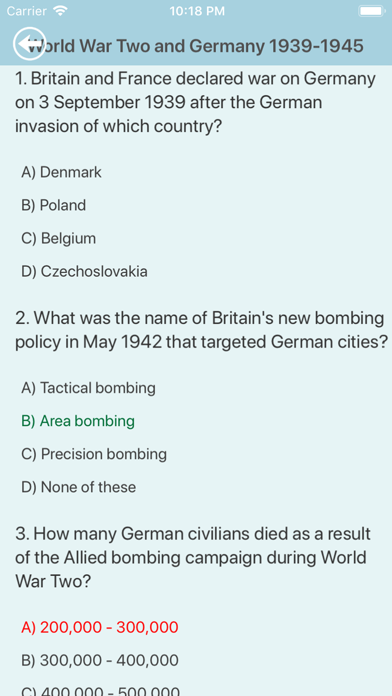Image resolution: width=392 pixels, height=696 pixels.
Task: Tap the back arrow icon
Action: (x=29, y=43)
